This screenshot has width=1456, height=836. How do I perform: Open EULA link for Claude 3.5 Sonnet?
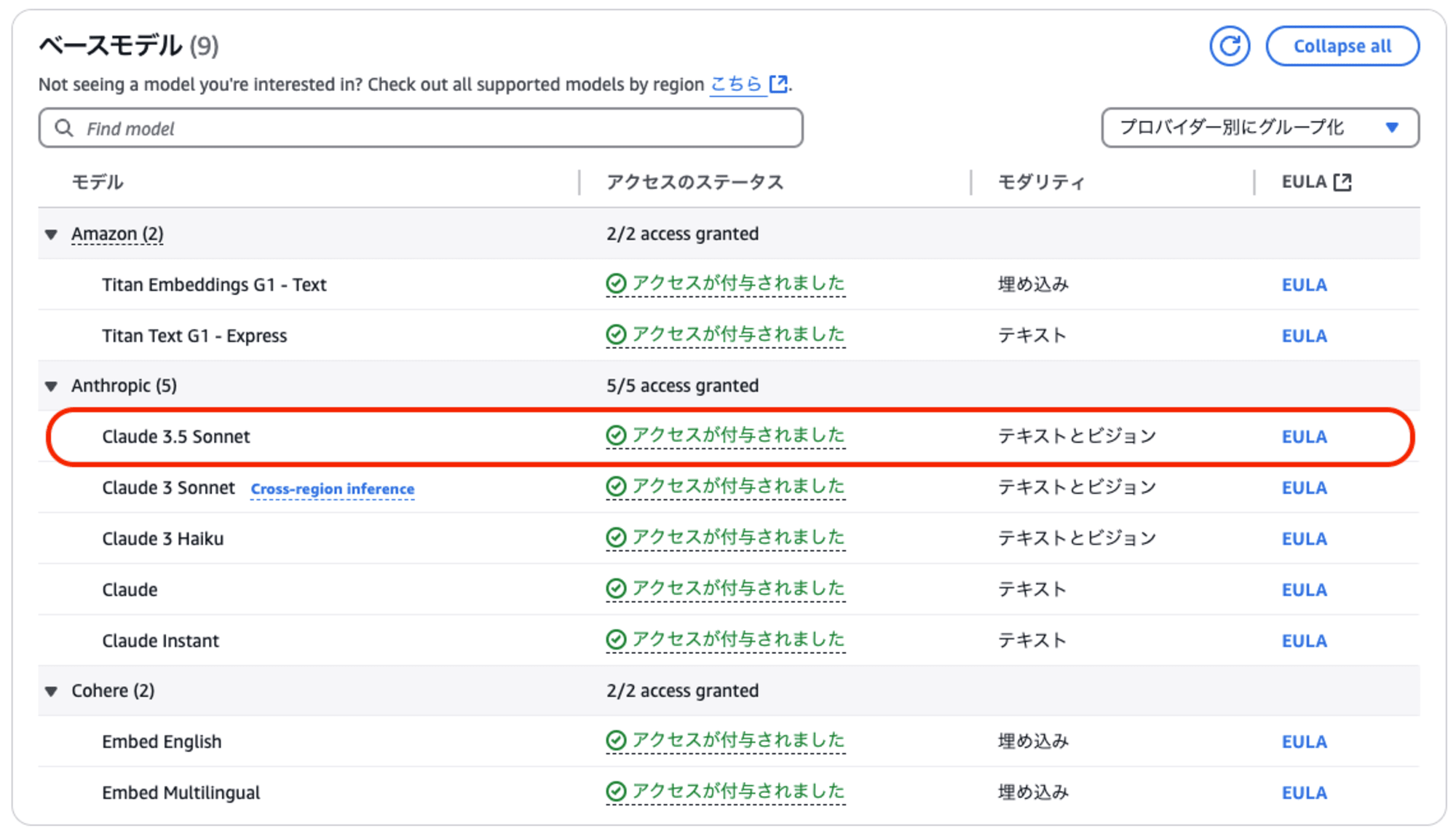[x=1304, y=437]
